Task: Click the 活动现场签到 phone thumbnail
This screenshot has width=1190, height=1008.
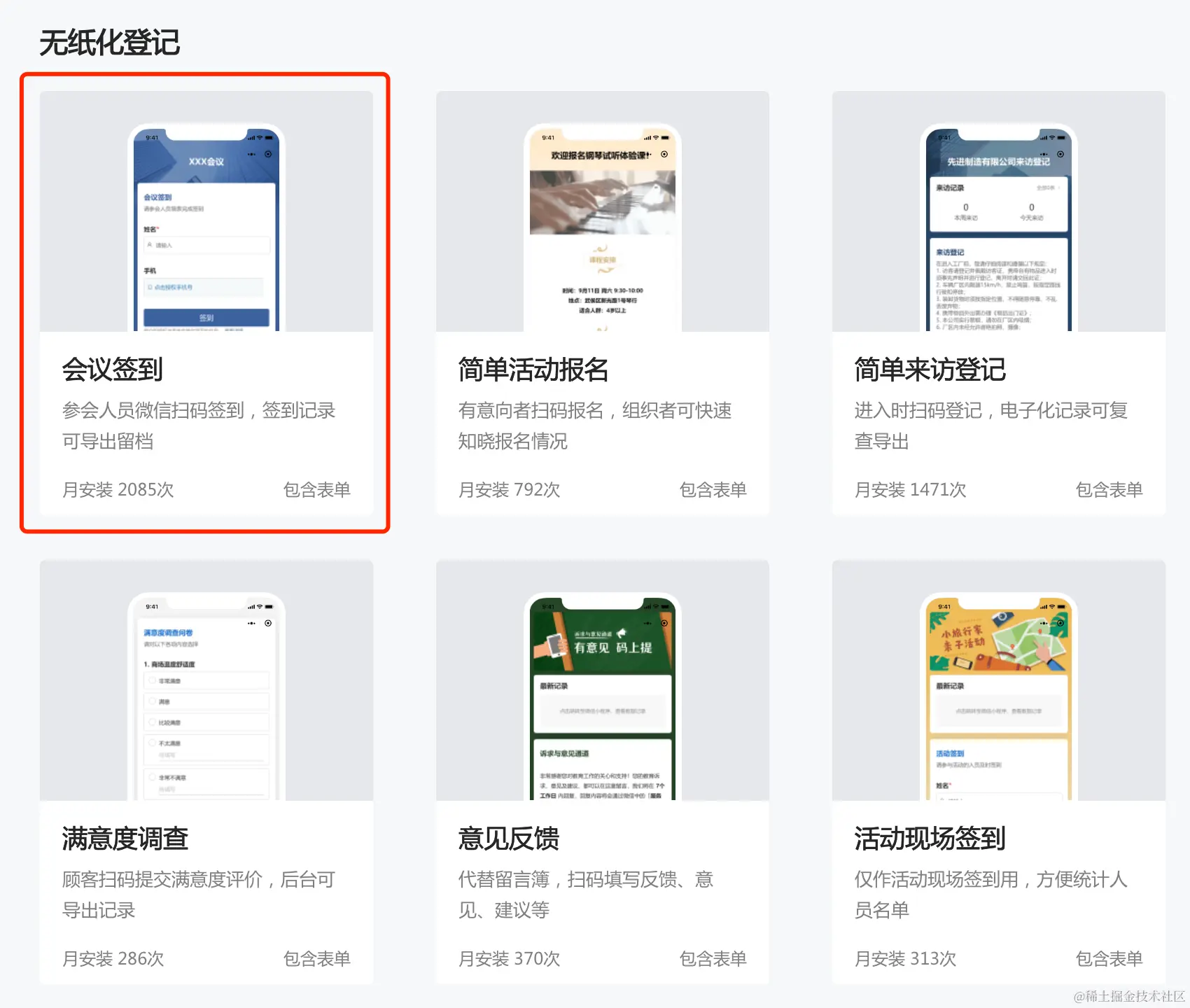Action: point(998,700)
